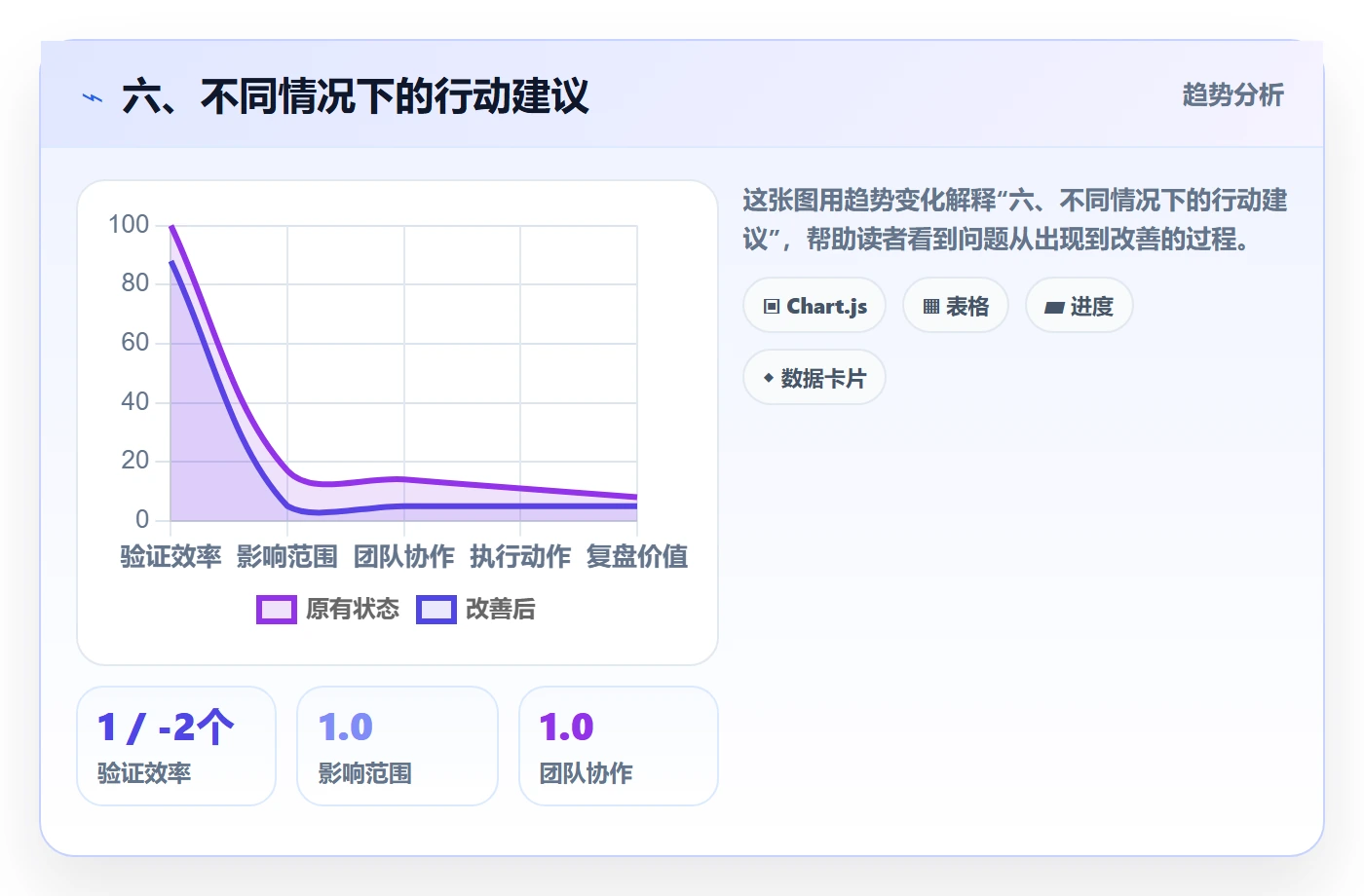
Task: Open the 团队协作 data card
Action: (x=619, y=746)
